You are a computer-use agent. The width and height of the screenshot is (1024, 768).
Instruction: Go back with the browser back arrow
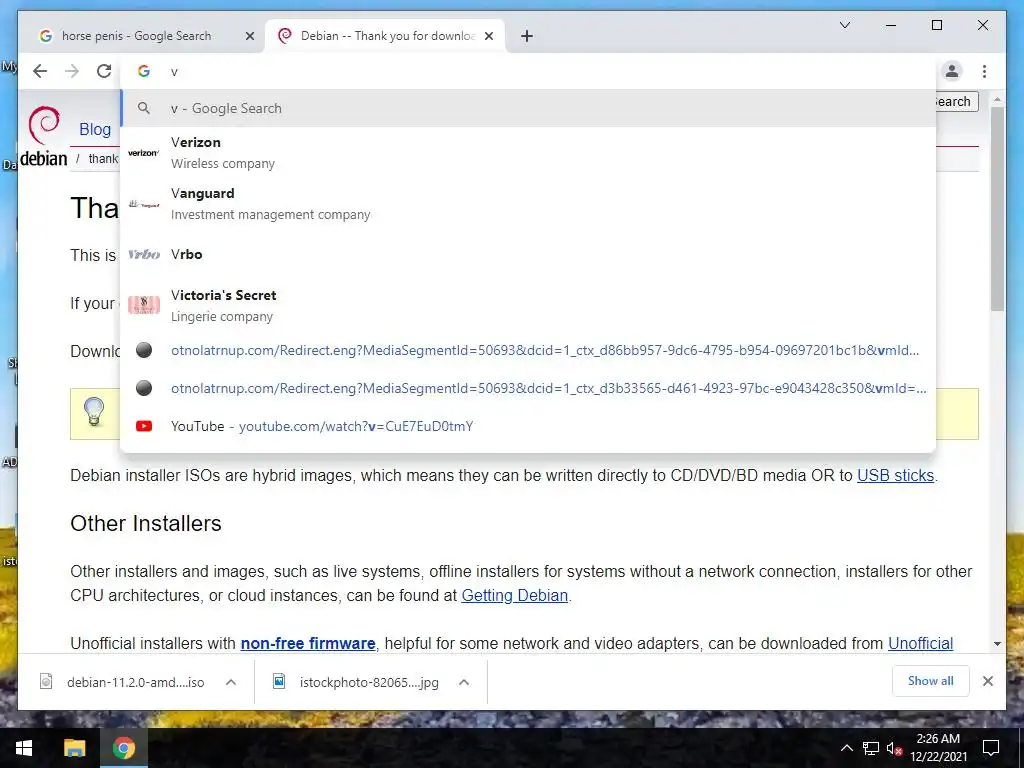[x=40, y=71]
